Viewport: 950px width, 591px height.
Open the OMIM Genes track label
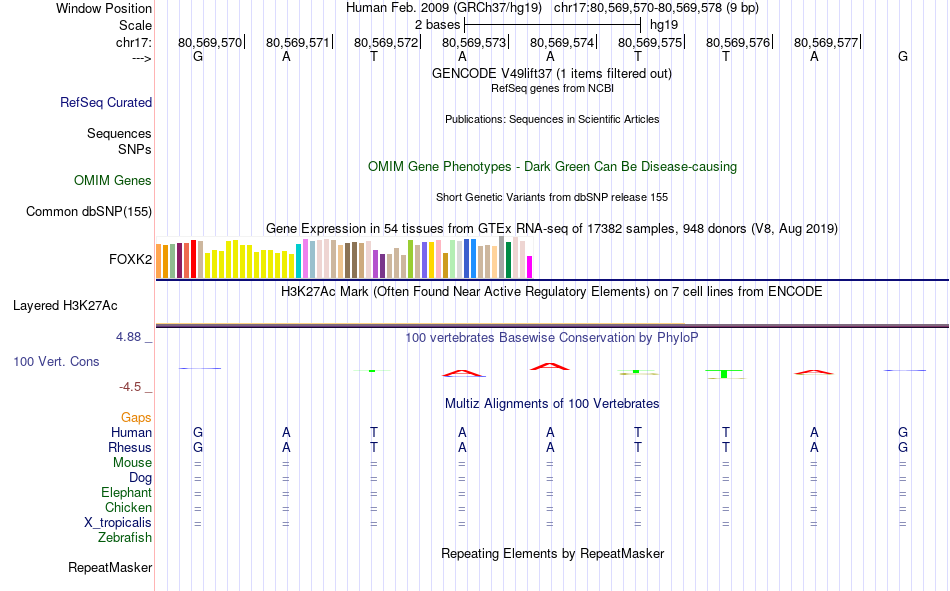(113, 181)
